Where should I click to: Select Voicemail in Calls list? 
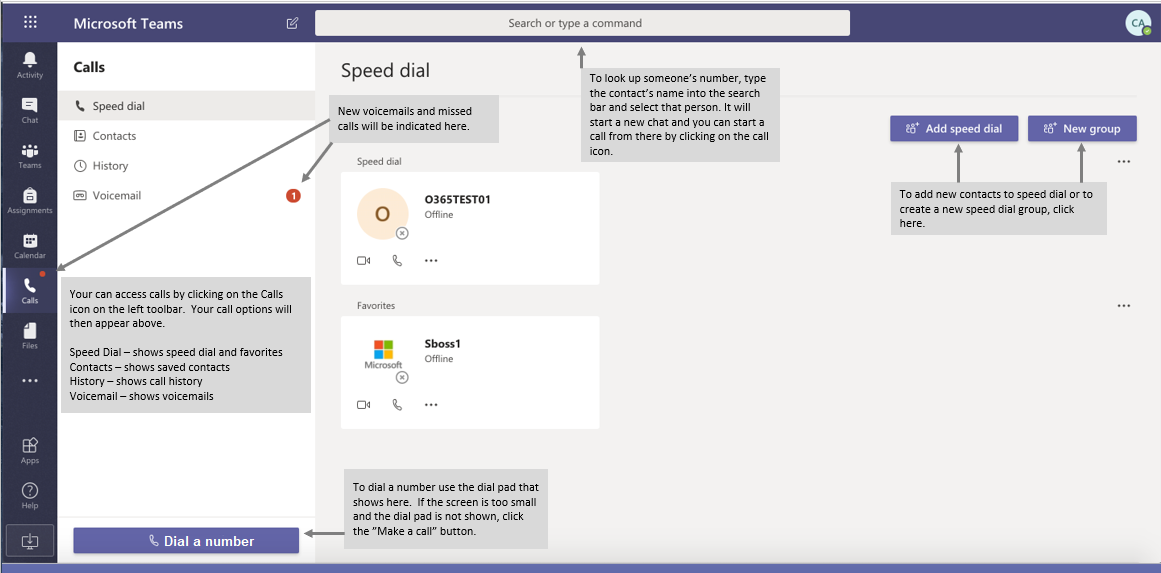coord(186,195)
